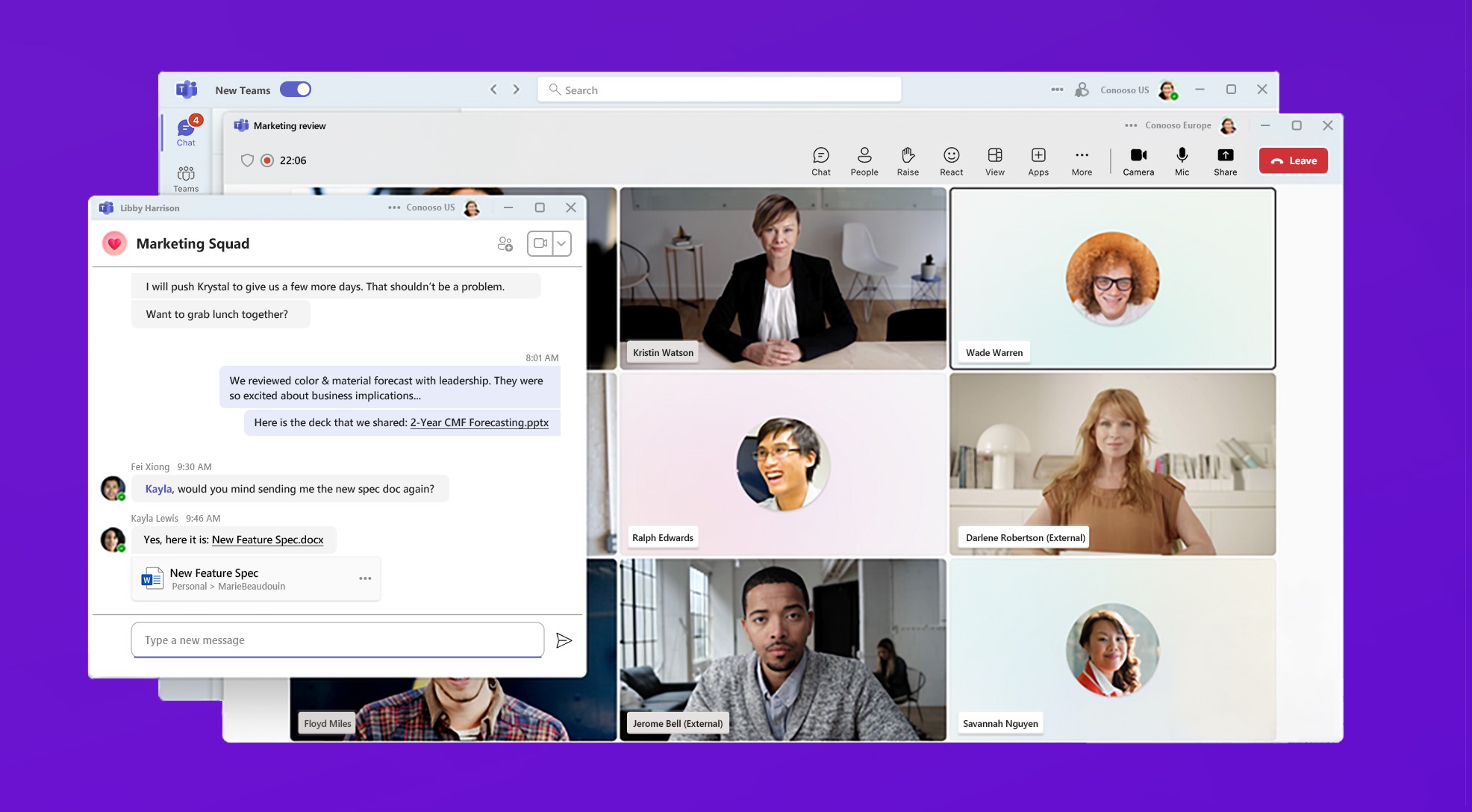Viewport: 1472px width, 812px height.
Task: Open the chat window's ellipsis menu
Action: click(x=394, y=207)
